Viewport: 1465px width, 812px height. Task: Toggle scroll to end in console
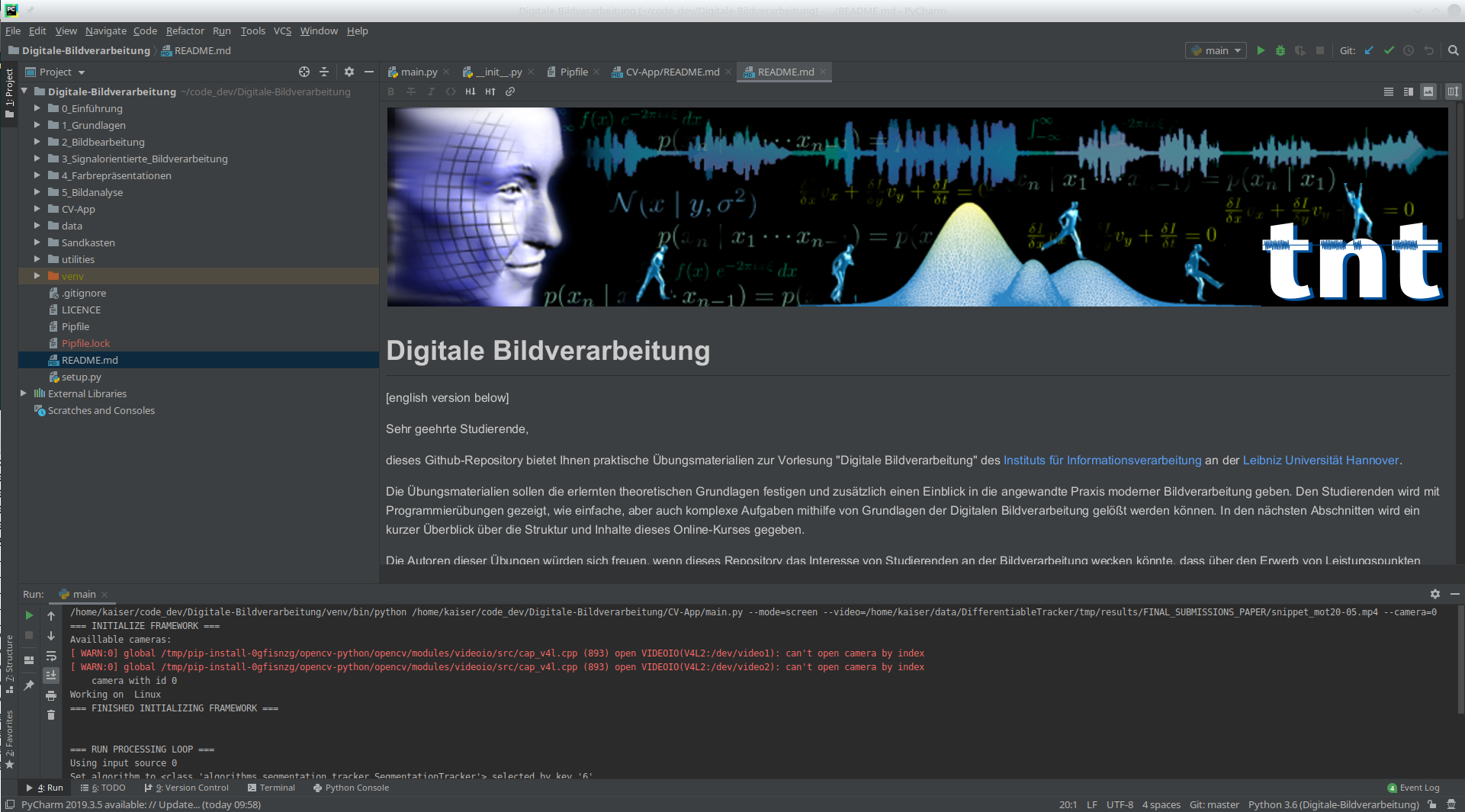[x=51, y=676]
